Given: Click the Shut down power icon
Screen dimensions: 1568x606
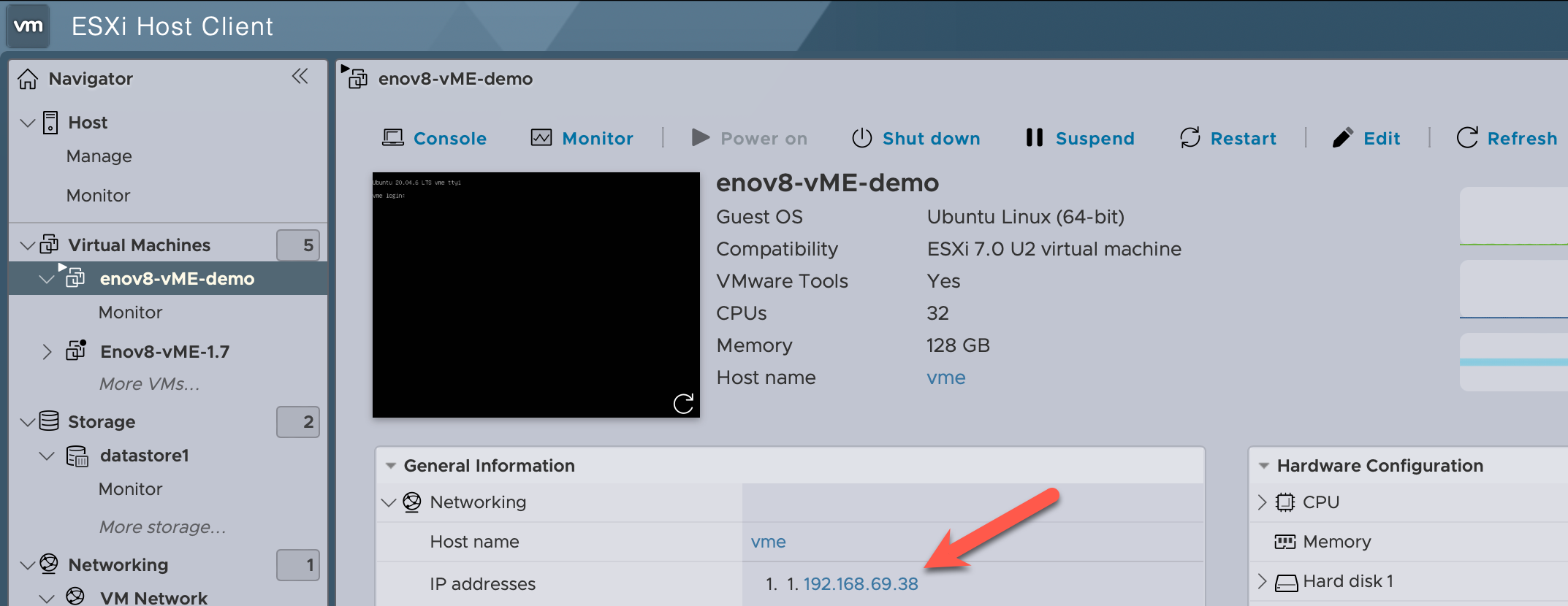Looking at the screenshot, I should pyautogui.click(x=862, y=137).
